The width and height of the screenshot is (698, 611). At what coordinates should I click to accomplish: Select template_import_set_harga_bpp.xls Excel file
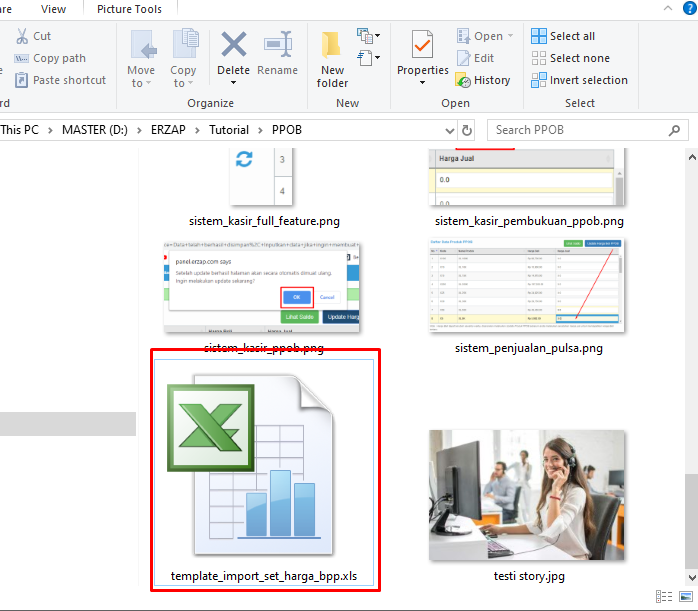(x=264, y=472)
